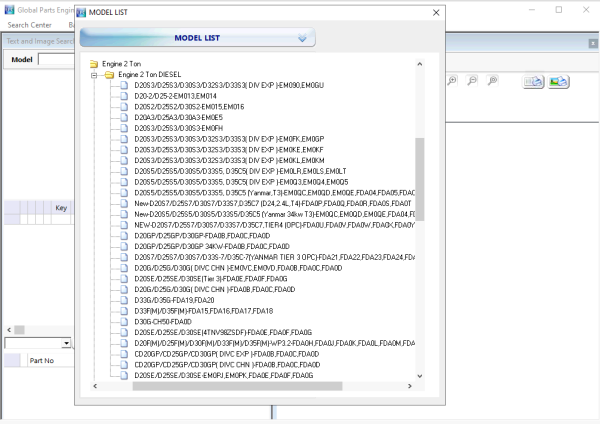Click zoom in magnifier in main window
Image resolution: width=600 pixels, height=424 pixels.
point(452,81)
